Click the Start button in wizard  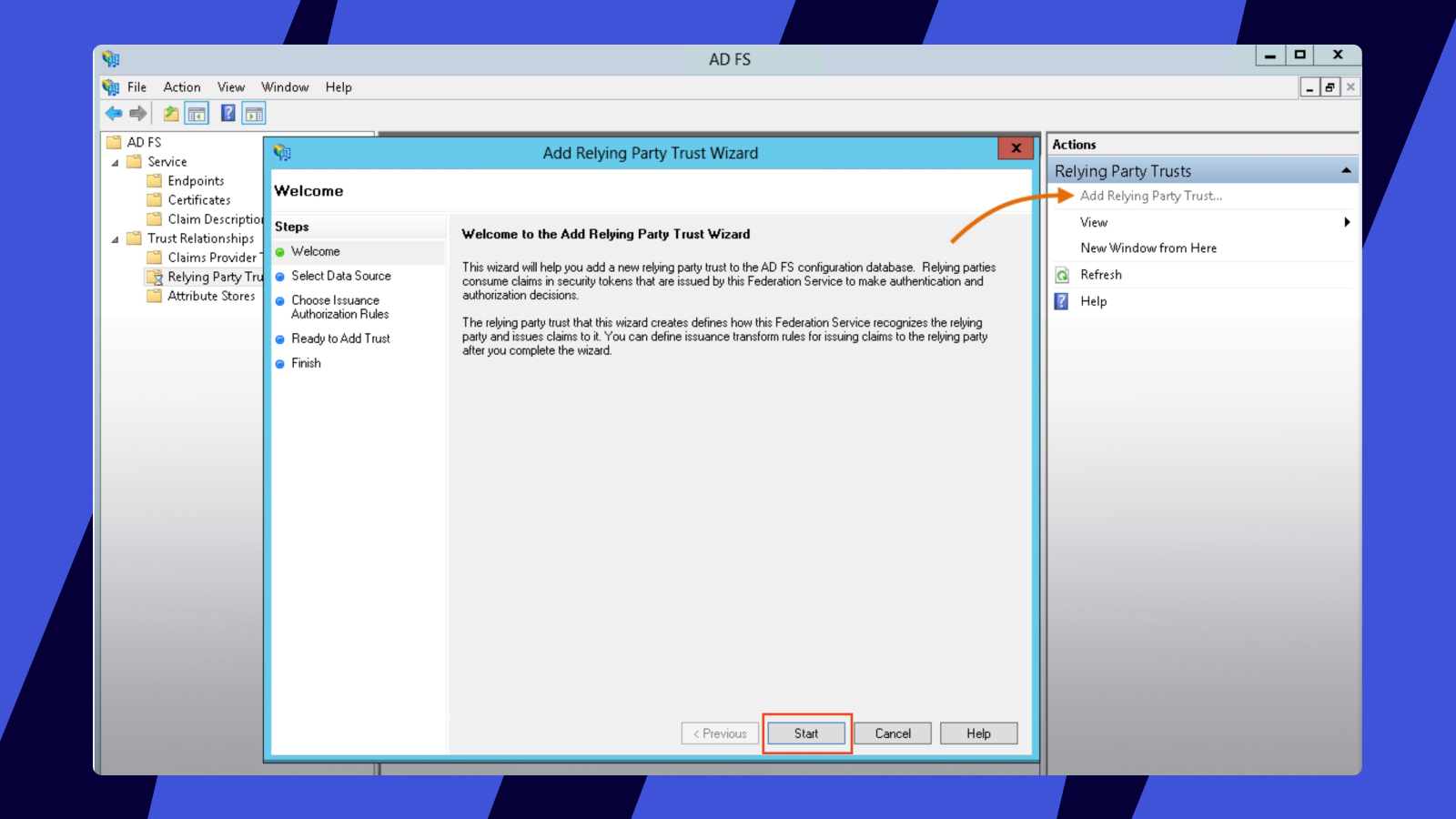pyautogui.click(x=806, y=733)
